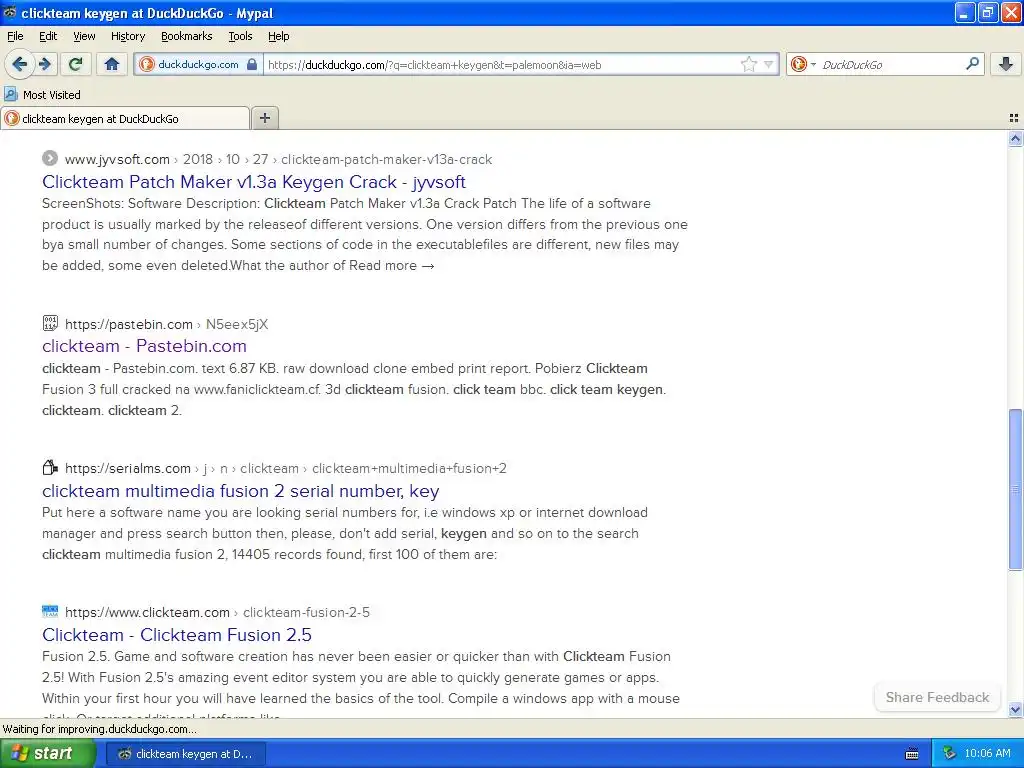The height and width of the screenshot is (768, 1024).
Task: Click the https://serialms.com result URL
Action: [127, 468]
